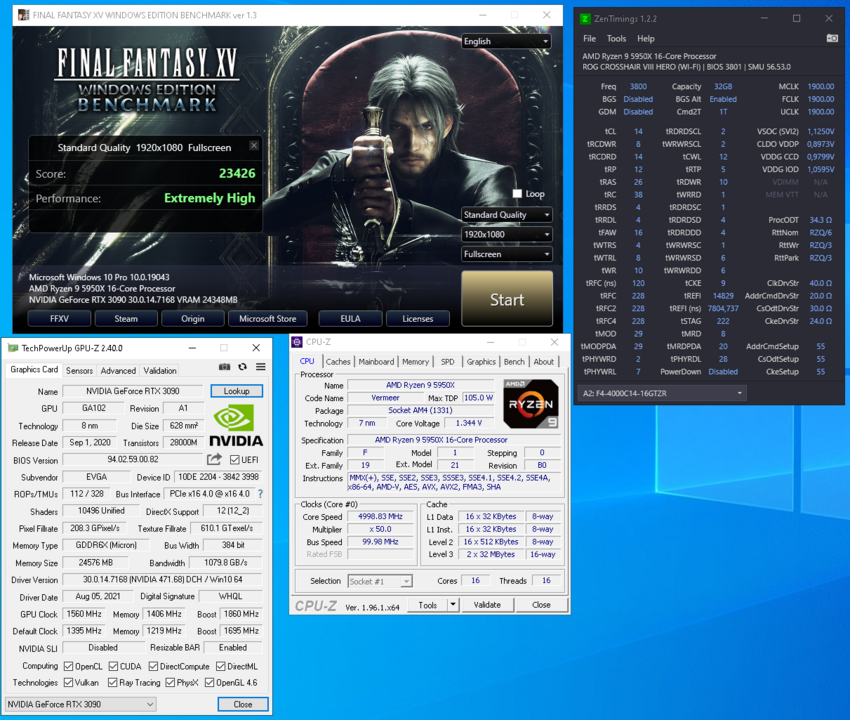Click the BIOS share/export arrow icon
Screen dimensions: 850x720
(214, 460)
